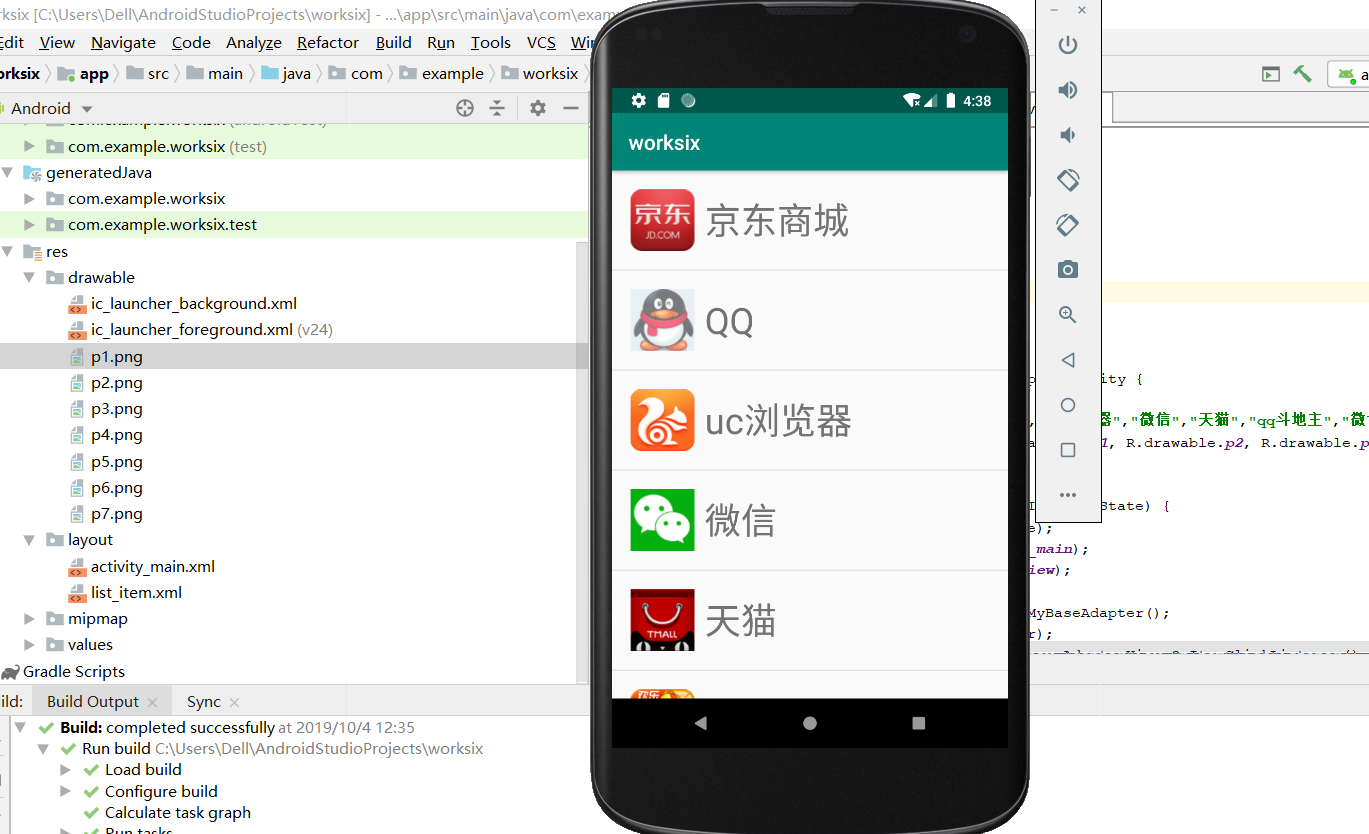This screenshot has height=834, width=1369.
Task: Click 'java' breadcrumb segment
Action: coord(296,73)
